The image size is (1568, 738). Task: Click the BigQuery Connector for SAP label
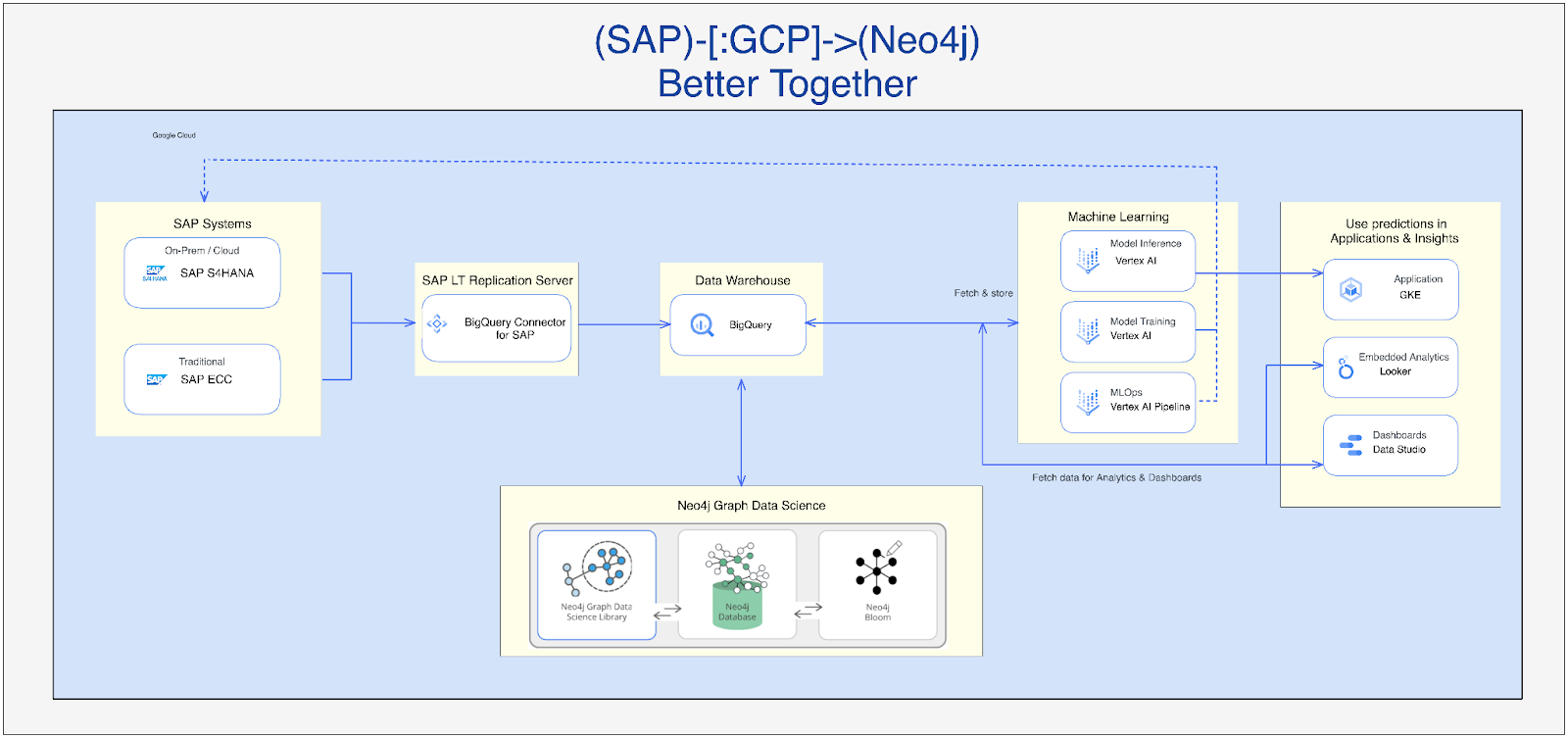[515, 328]
